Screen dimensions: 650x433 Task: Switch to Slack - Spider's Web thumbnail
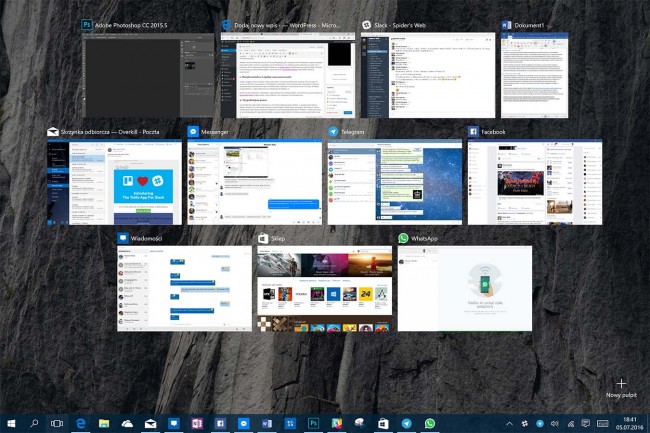click(428, 76)
